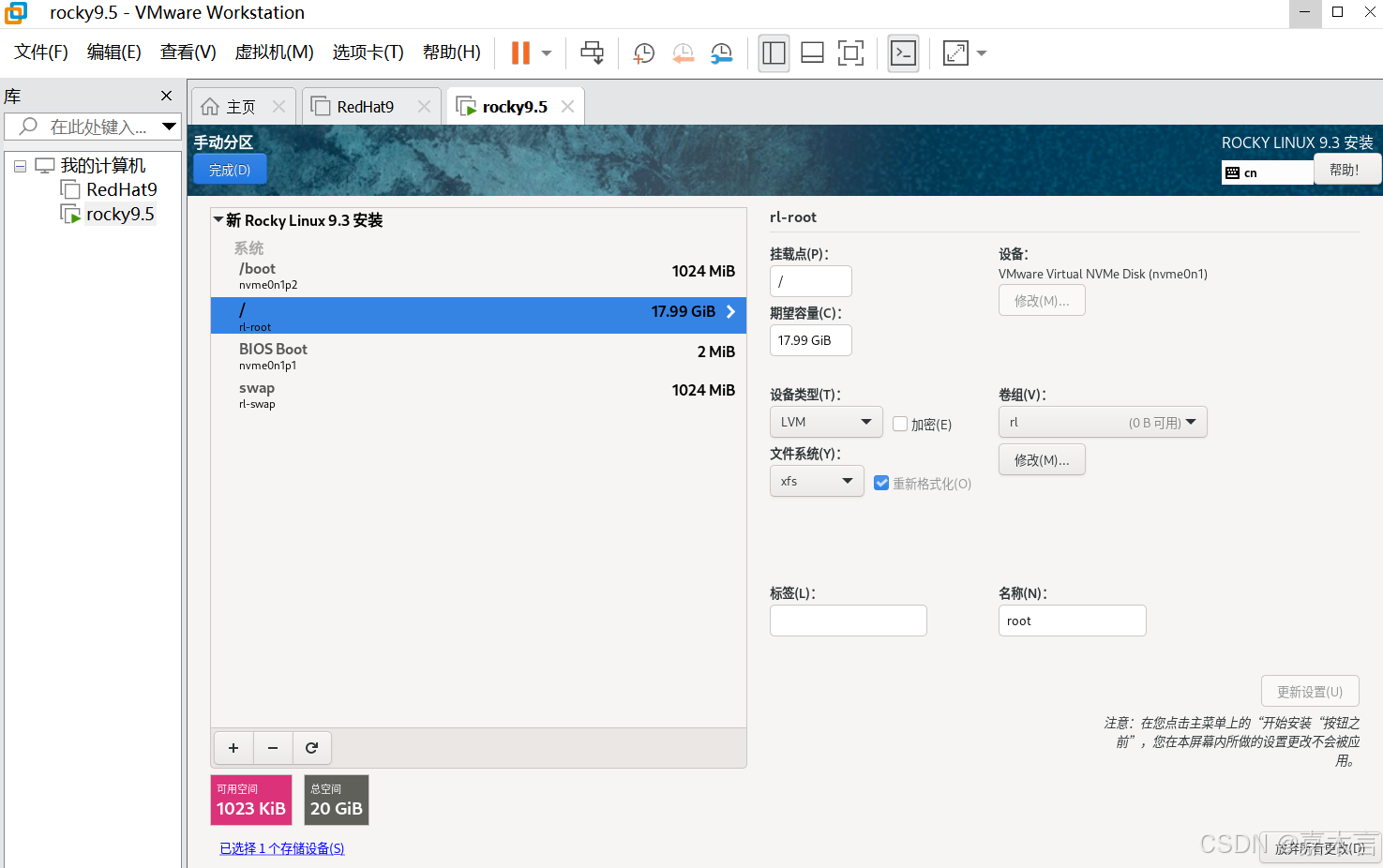Close the library panel
Image resolution: width=1383 pixels, height=868 pixels.
[167, 96]
